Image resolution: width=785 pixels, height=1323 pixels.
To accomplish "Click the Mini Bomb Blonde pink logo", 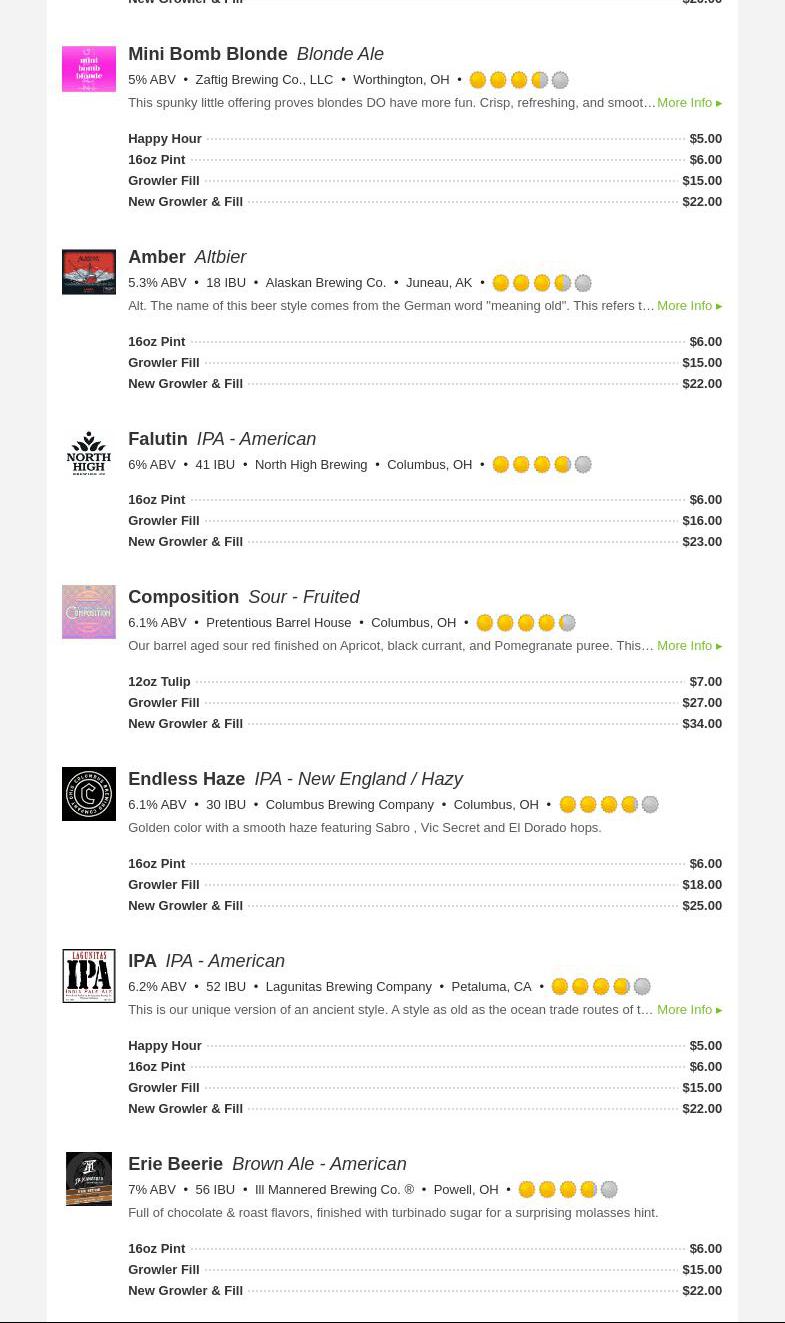I will [x=89, y=69].
